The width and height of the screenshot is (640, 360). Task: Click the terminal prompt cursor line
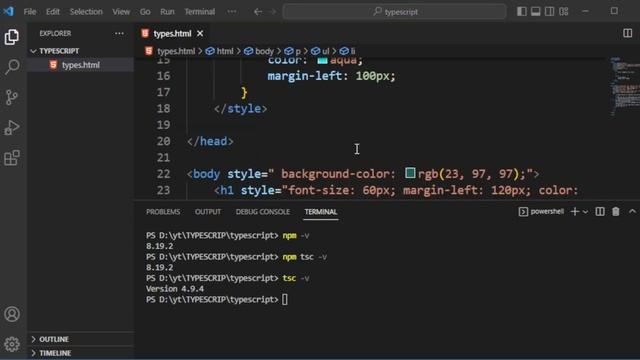tap(217, 300)
